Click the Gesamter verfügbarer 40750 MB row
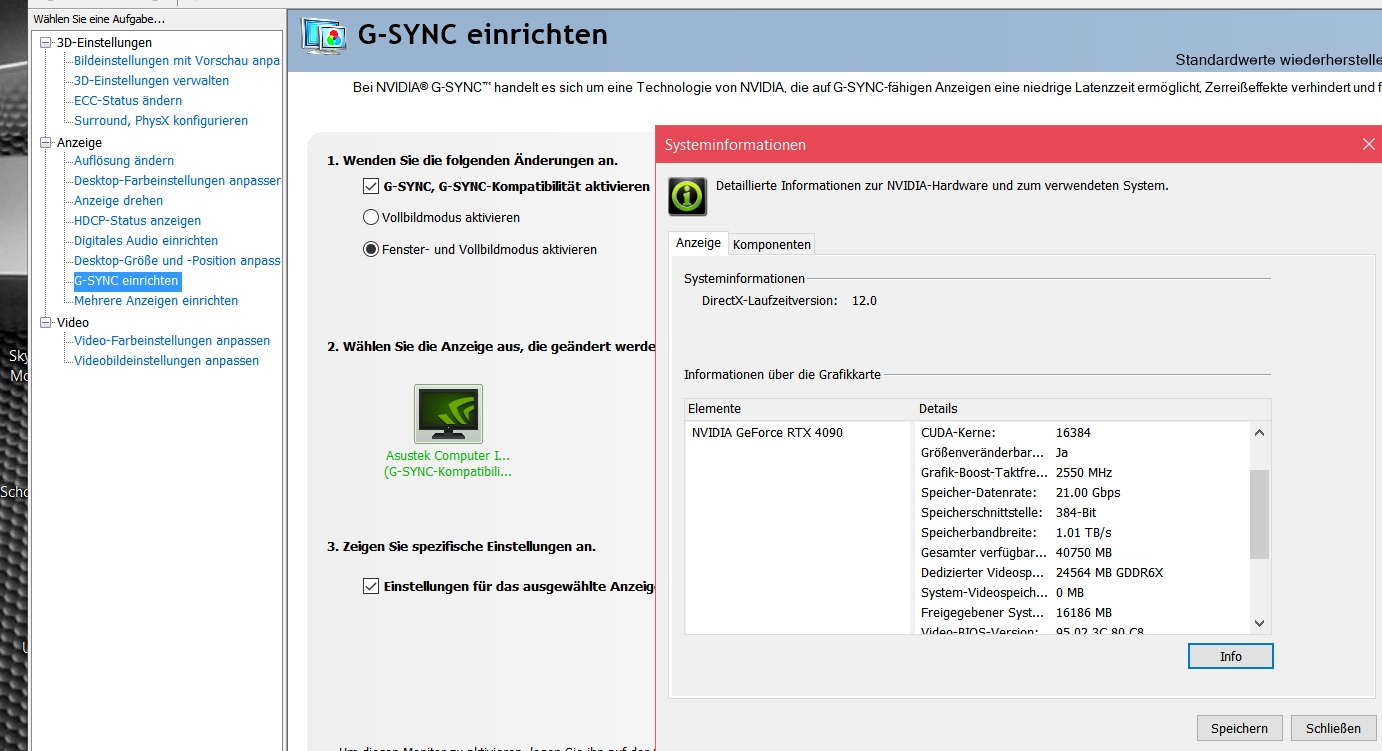 click(x=1083, y=553)
